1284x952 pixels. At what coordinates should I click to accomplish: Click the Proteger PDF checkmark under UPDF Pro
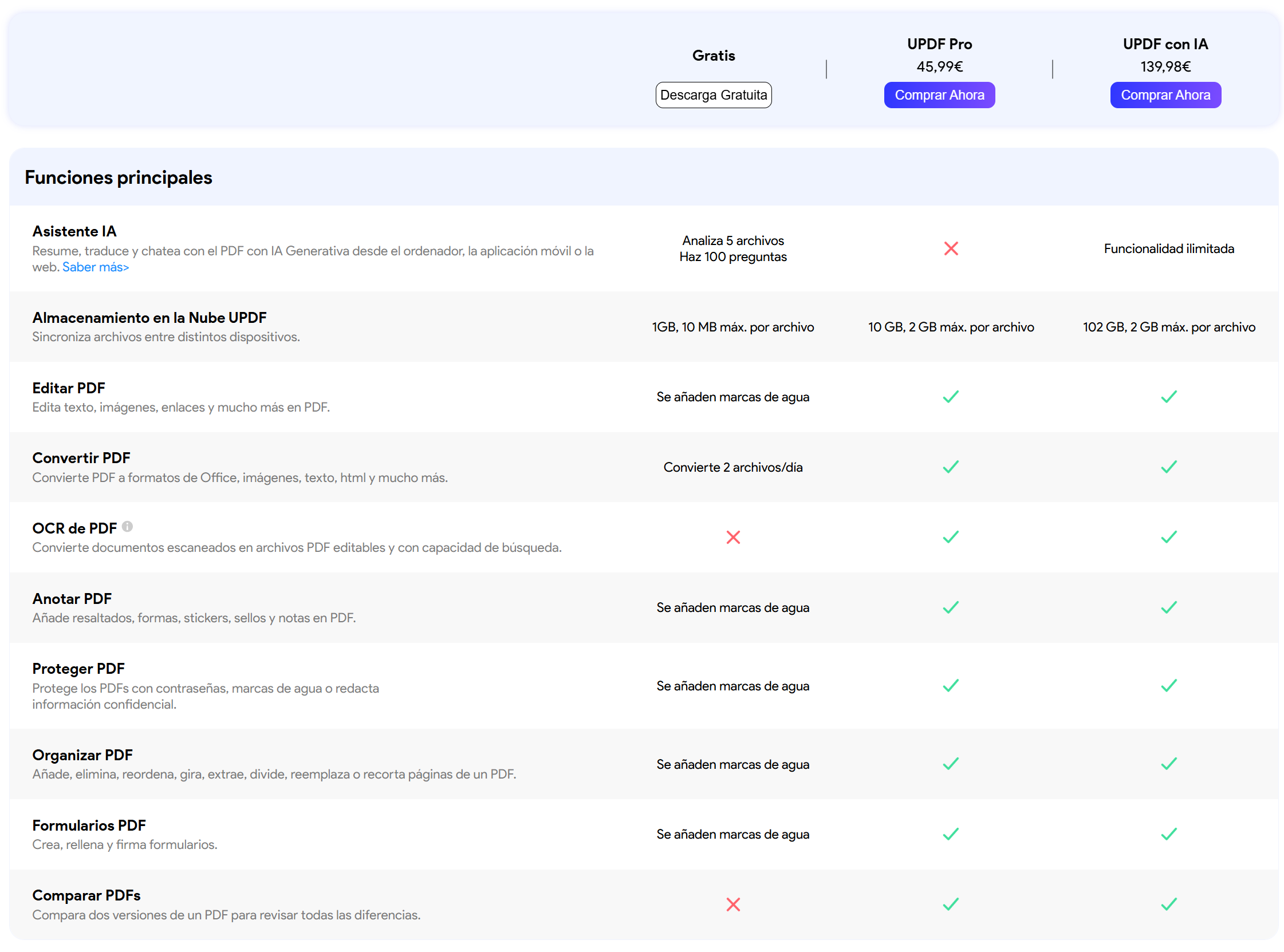(x=951, y=685)
